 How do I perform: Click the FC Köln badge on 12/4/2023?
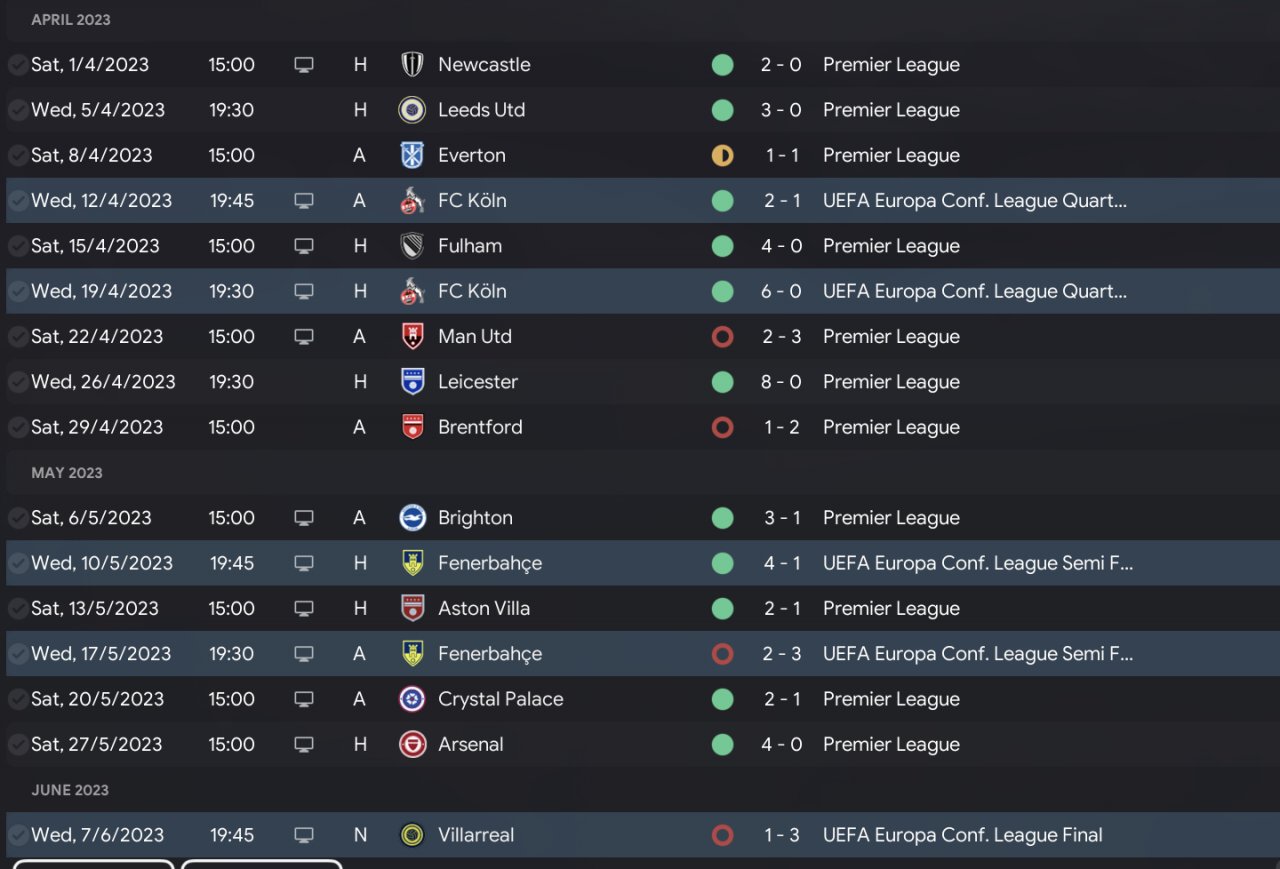(x=412, y=201)
